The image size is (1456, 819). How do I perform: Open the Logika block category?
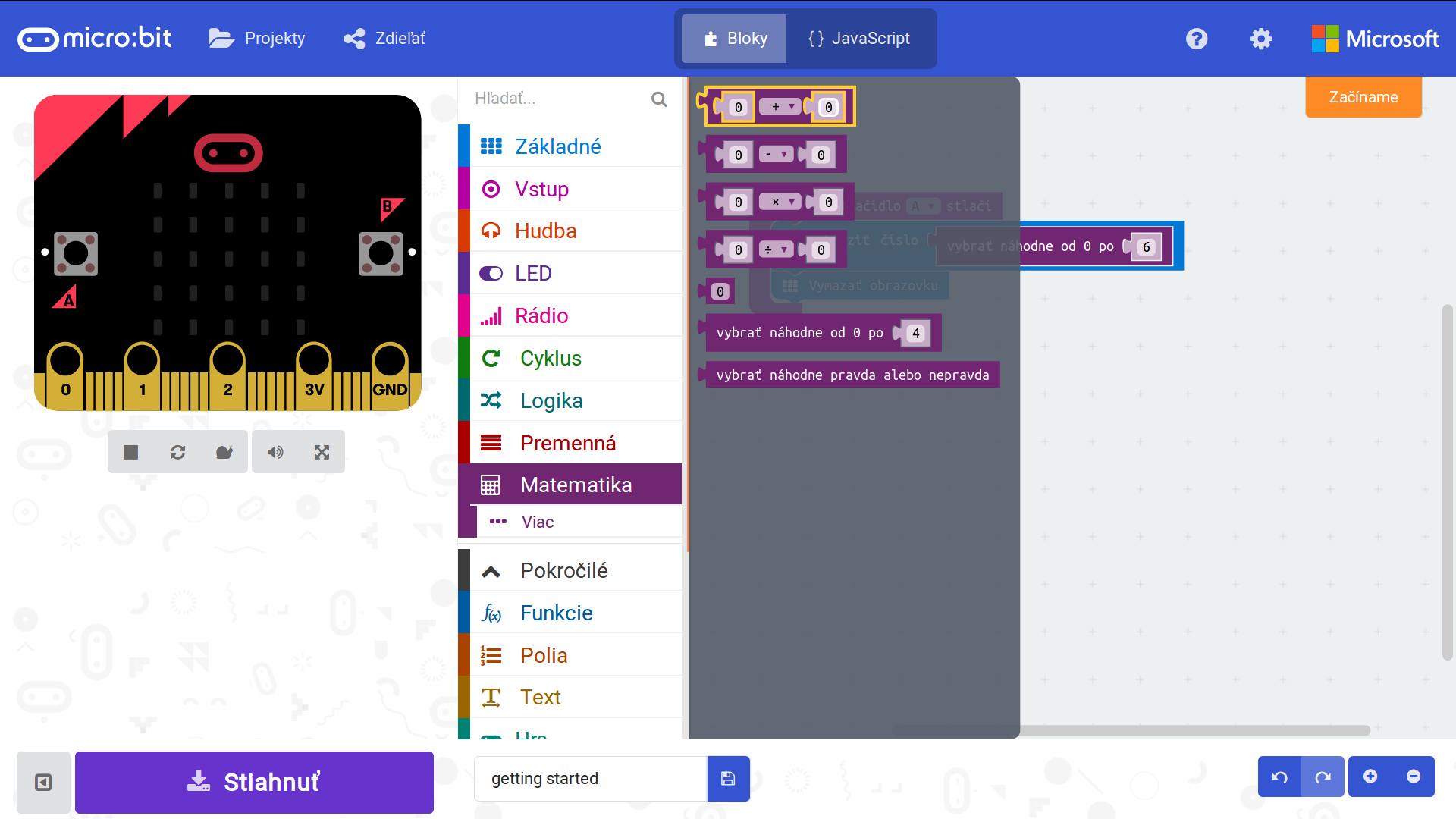(x=551, y=400)
